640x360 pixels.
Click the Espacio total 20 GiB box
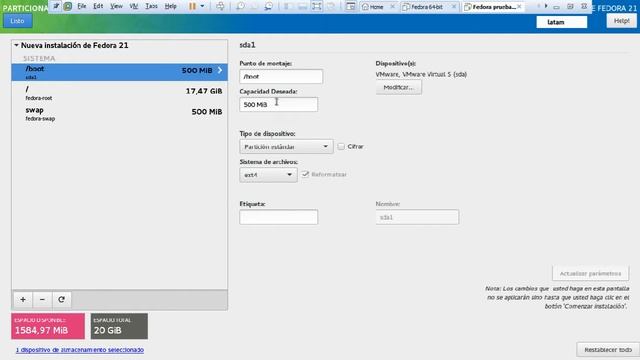coord(119,326)
